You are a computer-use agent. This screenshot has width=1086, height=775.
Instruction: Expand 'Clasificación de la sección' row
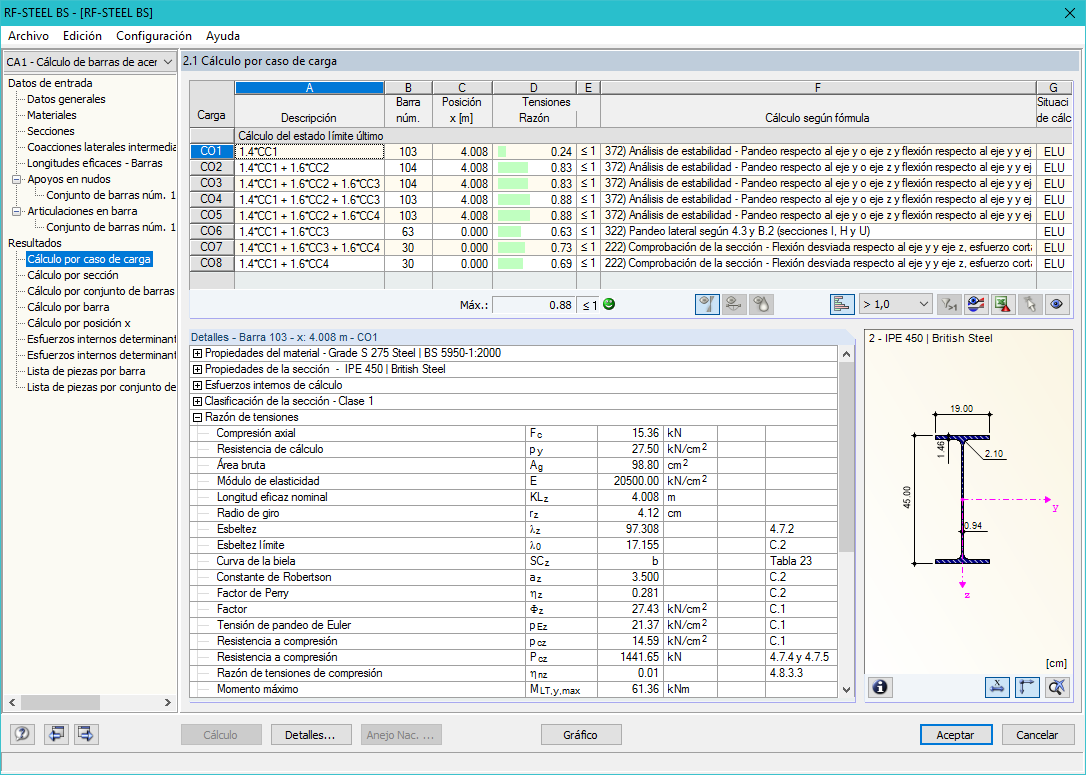[197, 401]
